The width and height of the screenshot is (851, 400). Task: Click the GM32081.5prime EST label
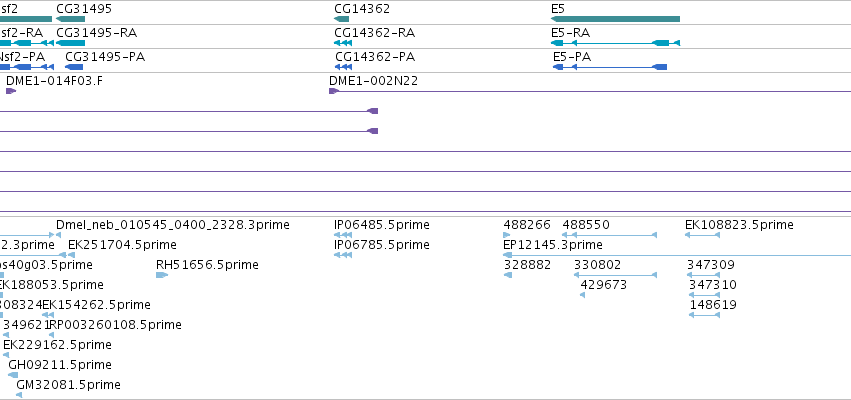(x=68, y=385)
